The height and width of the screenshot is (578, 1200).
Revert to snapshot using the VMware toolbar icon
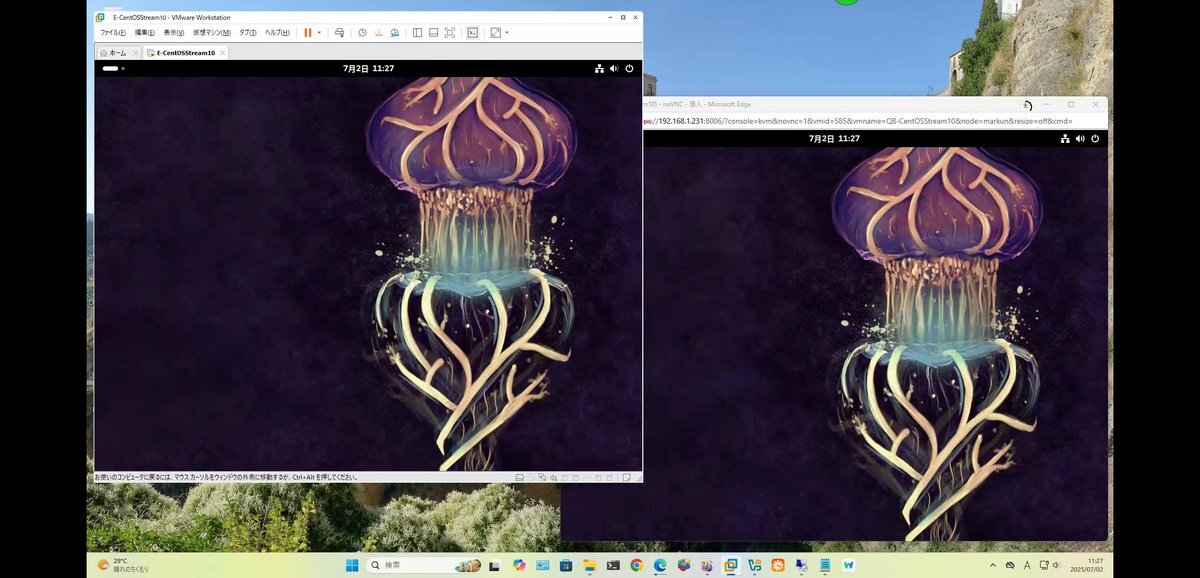point(378,32)
